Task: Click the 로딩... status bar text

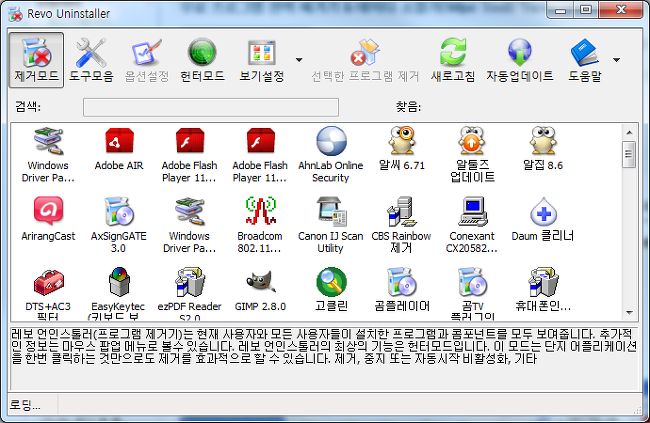Action: click(25, 404)
